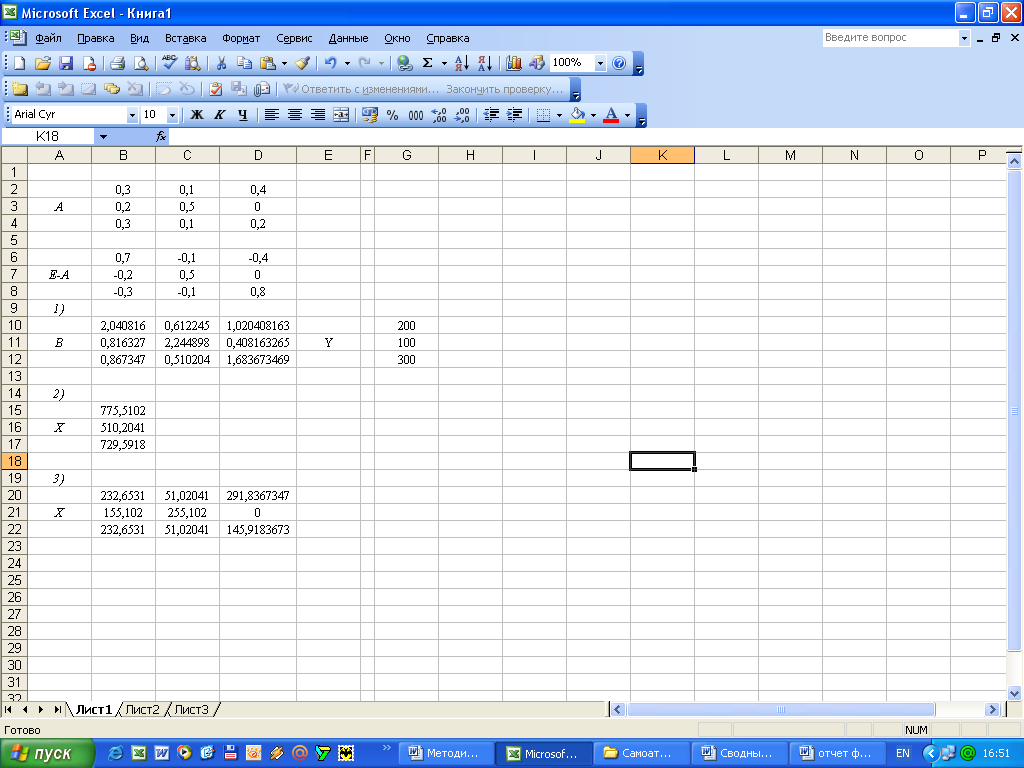Open the Правка menu

pyautogui.click(x=95, y=39)
